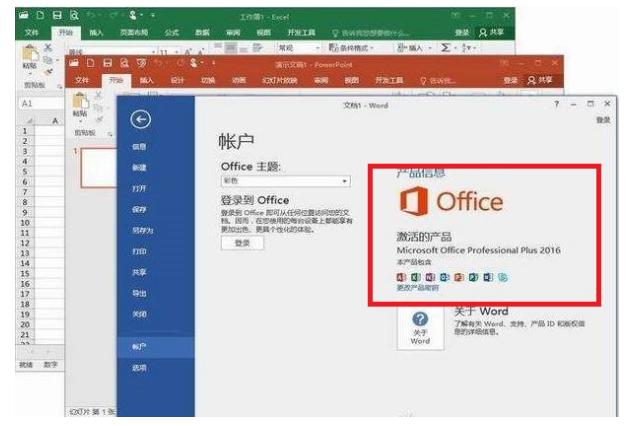Select 导出 in Word's backstage menu
Viewport: 631px width, 426px height.
[x=139, y=293]
